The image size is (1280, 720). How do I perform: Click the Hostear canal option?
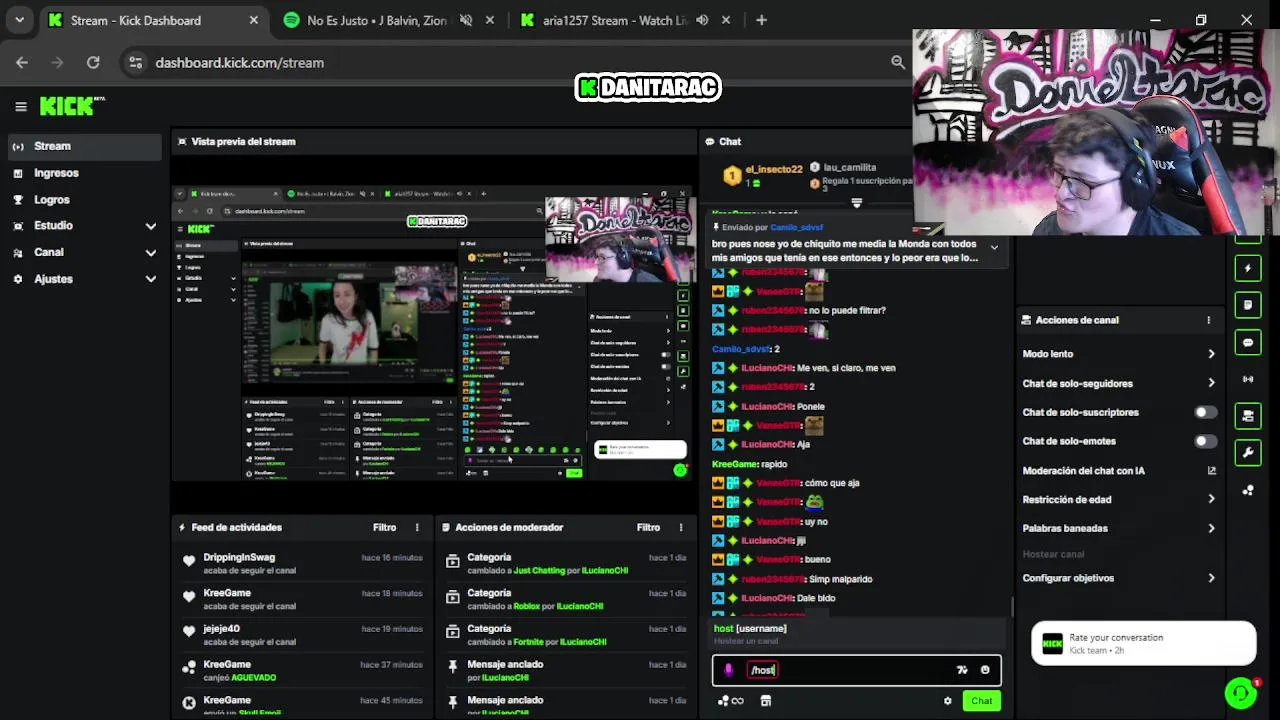pyautogui.click(x=1053, y=554)
